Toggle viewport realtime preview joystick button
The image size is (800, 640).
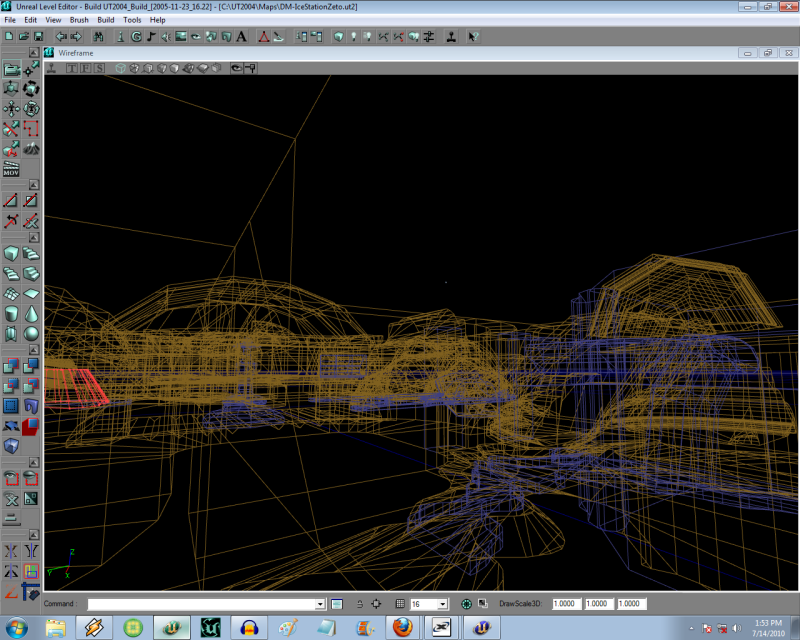pos(52,68)
